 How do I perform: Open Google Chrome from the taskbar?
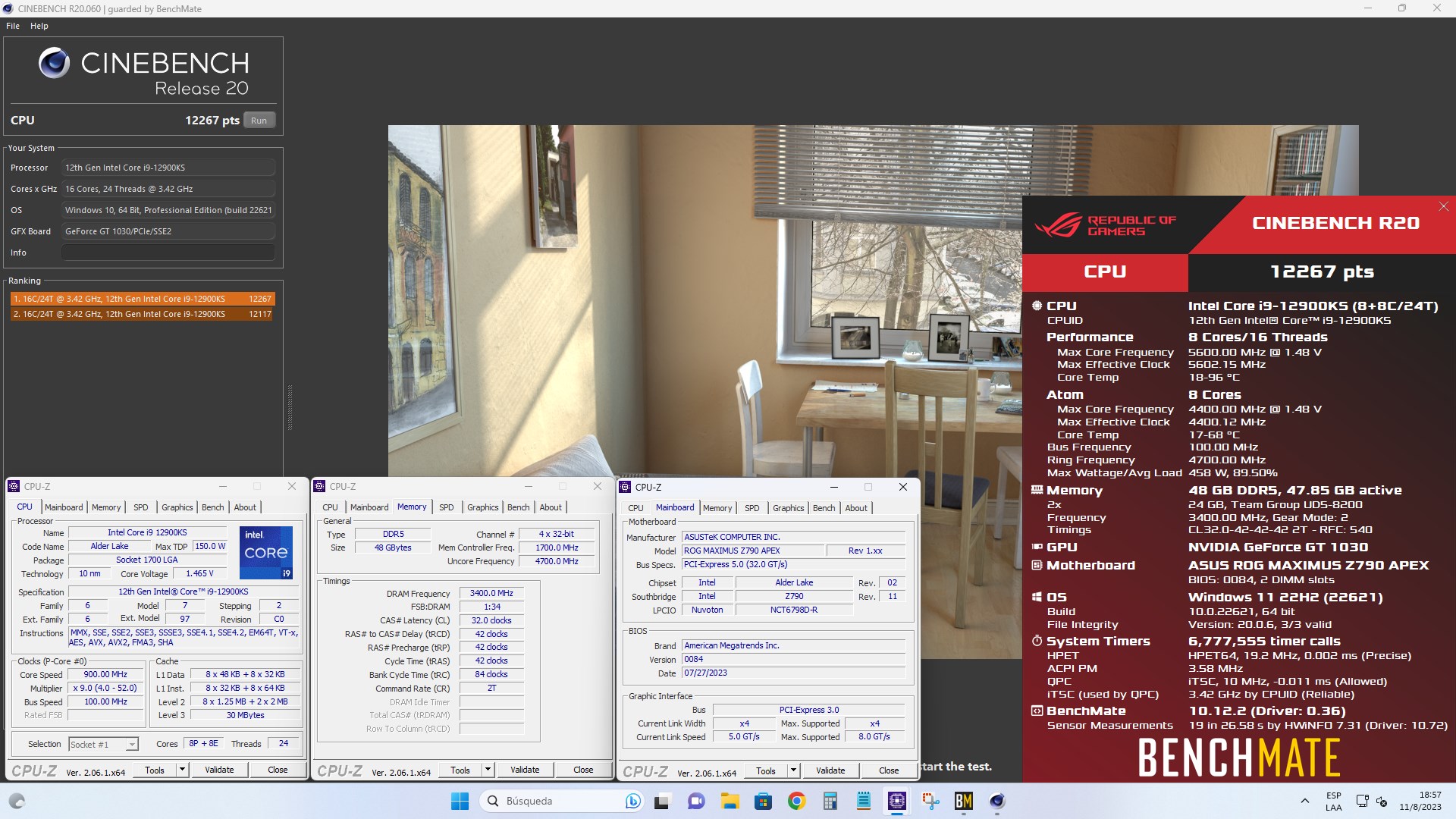(x=796, y=801)
